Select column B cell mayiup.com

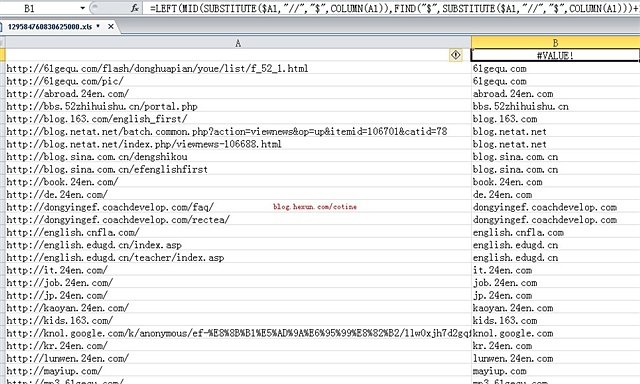click(556, 371)
